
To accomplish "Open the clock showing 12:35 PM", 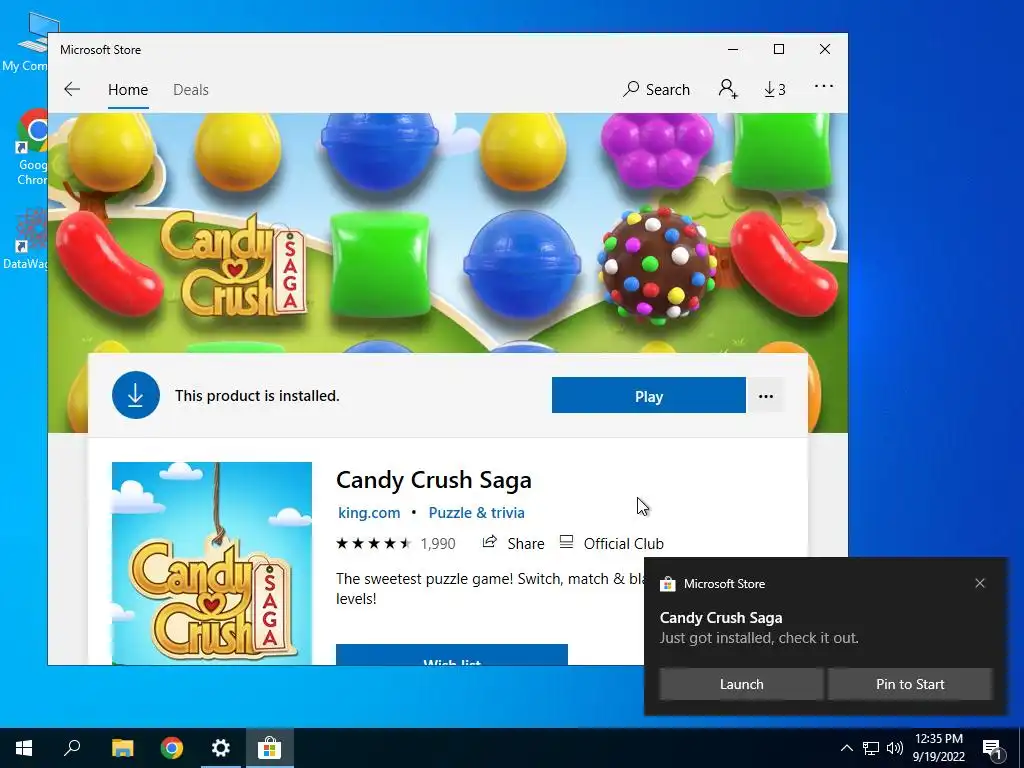I will point(938,748).
